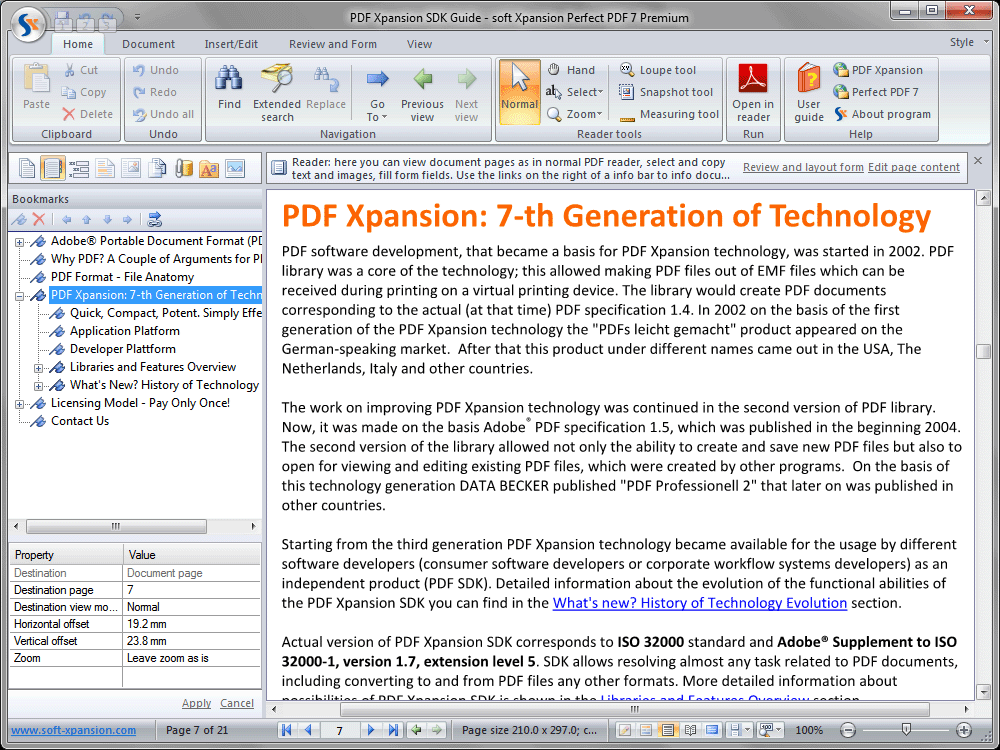Enable the two-page book view in status bar
The width and height of the screenshot is (1000, 750).
coord(690,730)
